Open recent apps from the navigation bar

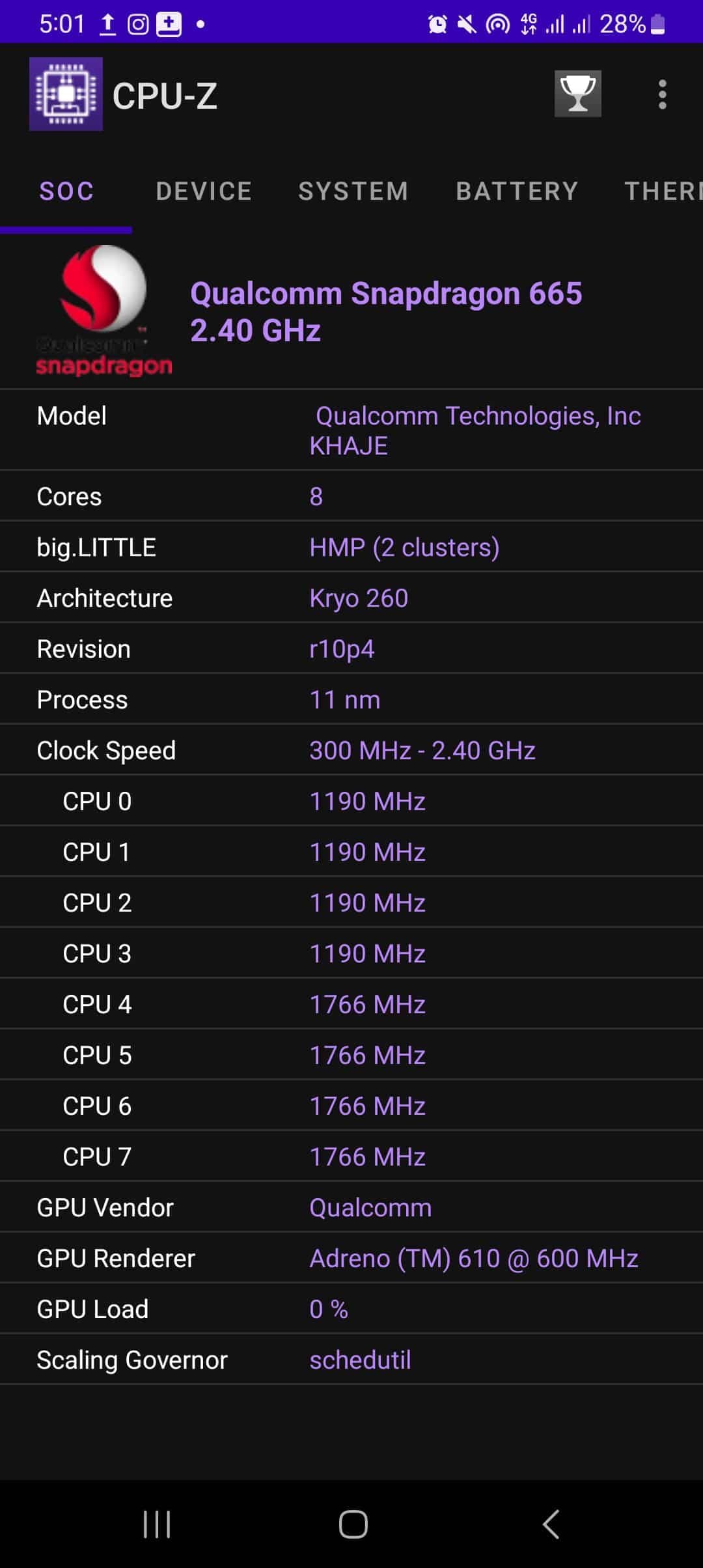[x=157, y=1524]
